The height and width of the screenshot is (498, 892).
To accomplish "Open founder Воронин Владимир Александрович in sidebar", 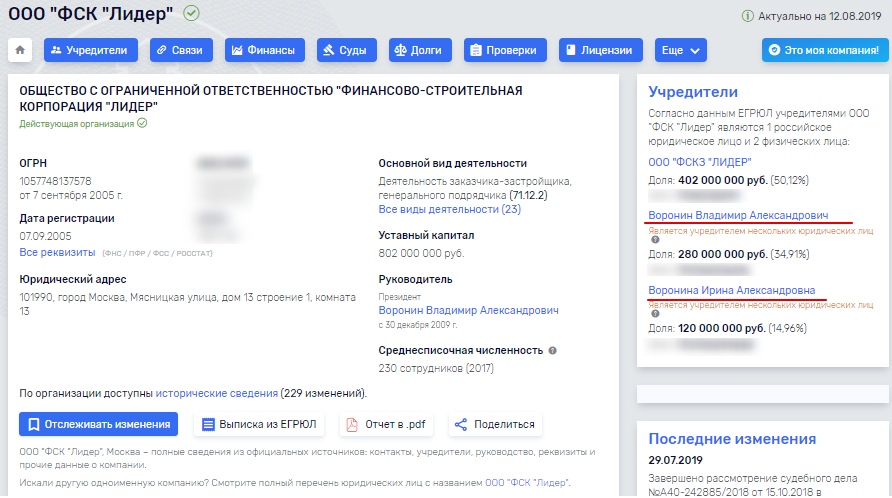I will [x=738, y=215].
